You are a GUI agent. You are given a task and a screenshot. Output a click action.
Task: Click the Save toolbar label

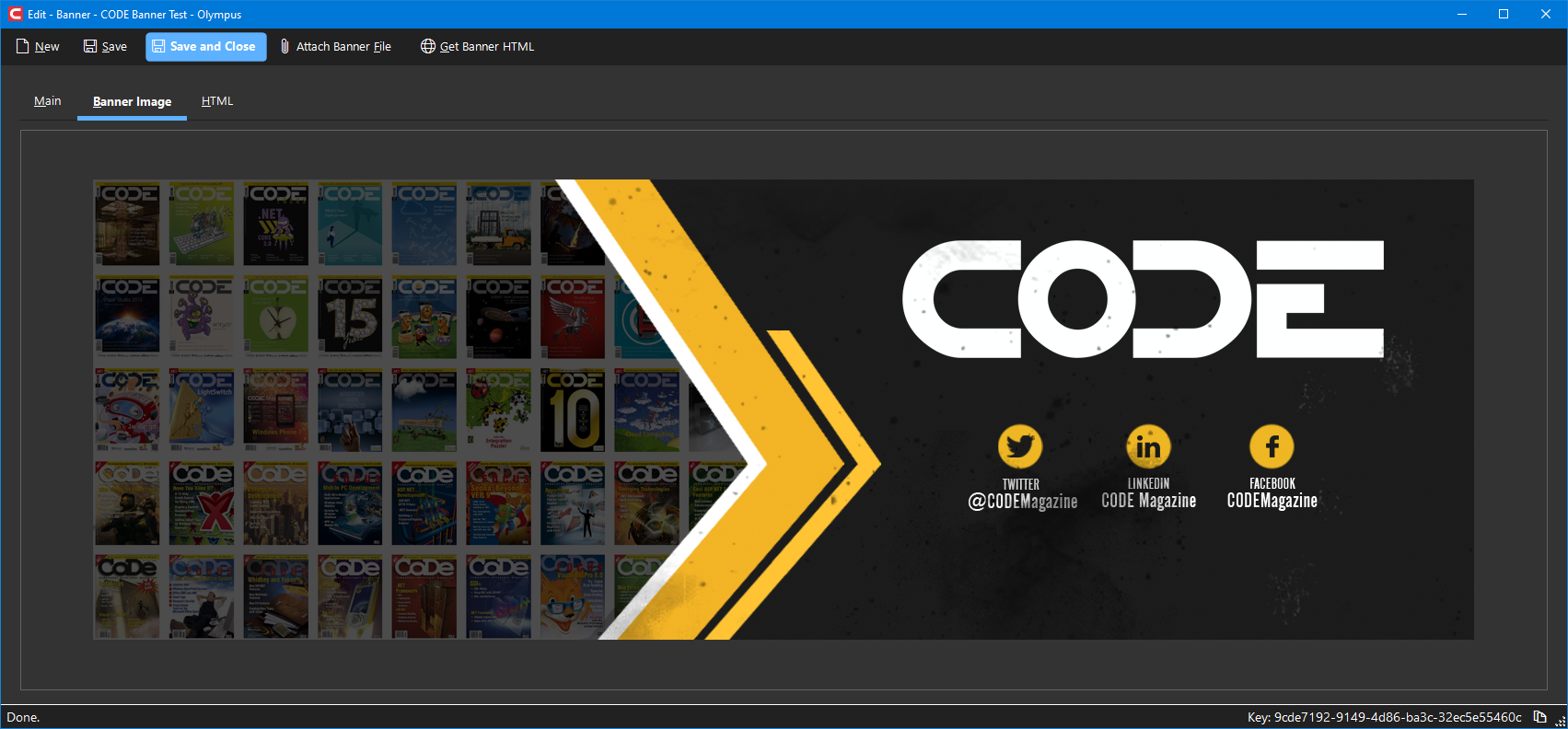tap(114, 47)
